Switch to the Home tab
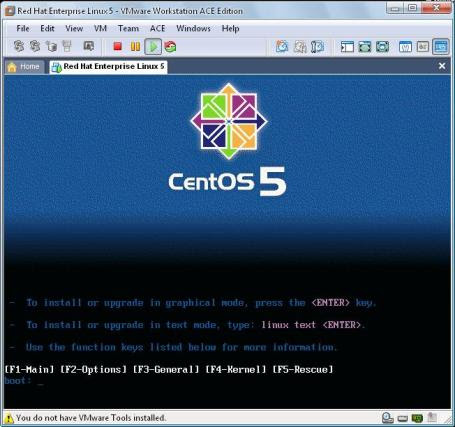455x427 pixels. tap(24, 67)
